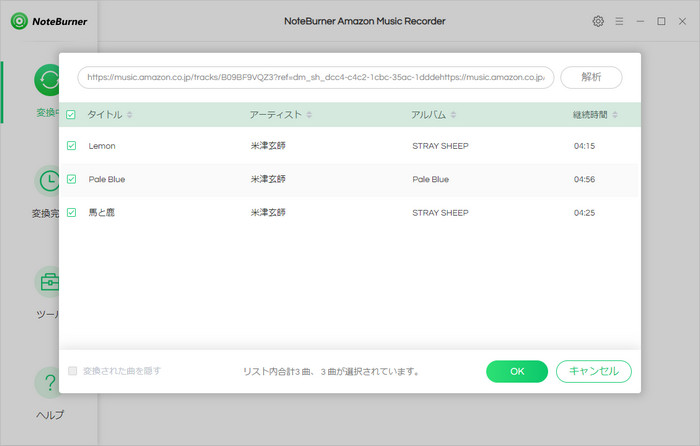Sort by アルバム column arrows
Screen dimensions: 700x446
click(453, 115)
